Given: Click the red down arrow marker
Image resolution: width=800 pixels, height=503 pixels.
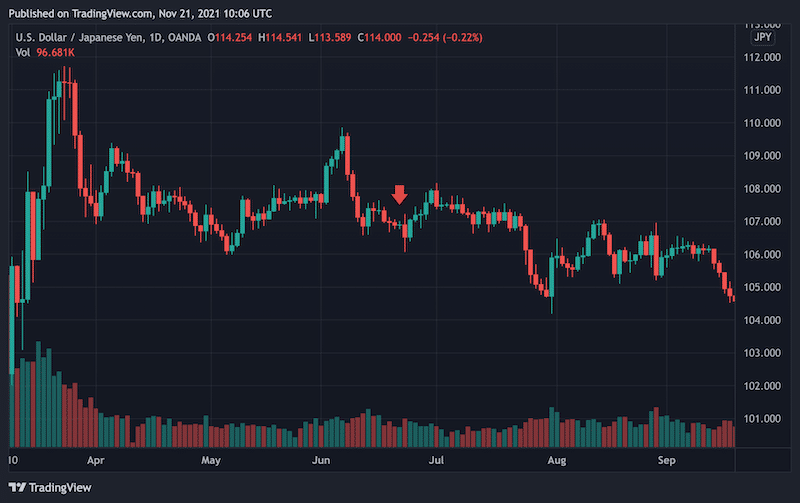Looking at the screenshot, I should pyautogui.click(x=400, y=194).
